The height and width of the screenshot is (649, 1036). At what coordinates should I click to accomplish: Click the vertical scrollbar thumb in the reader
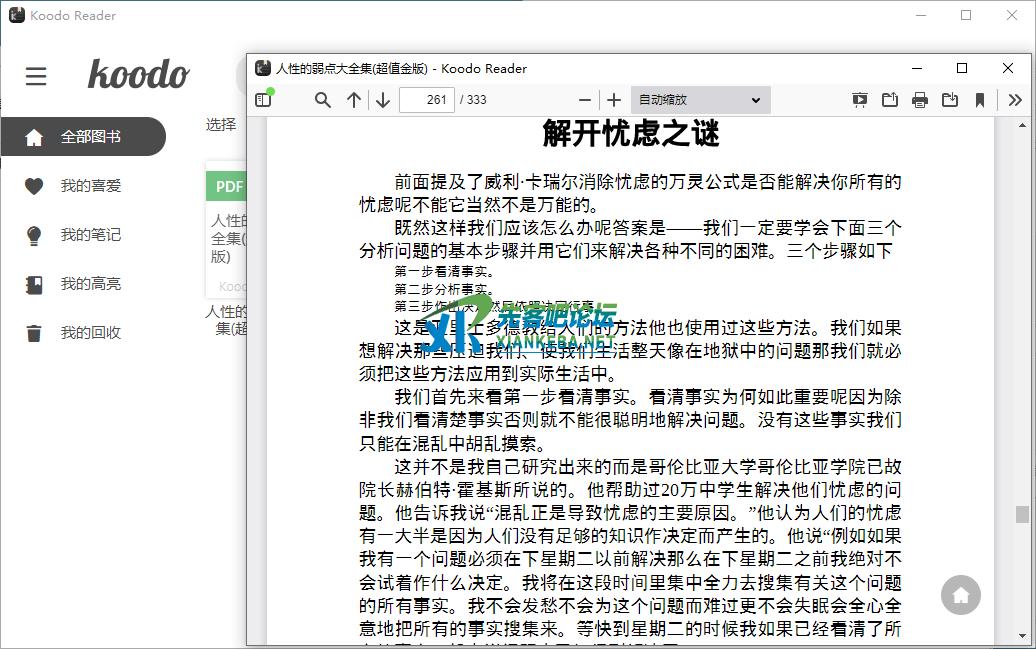[1022, 514]
